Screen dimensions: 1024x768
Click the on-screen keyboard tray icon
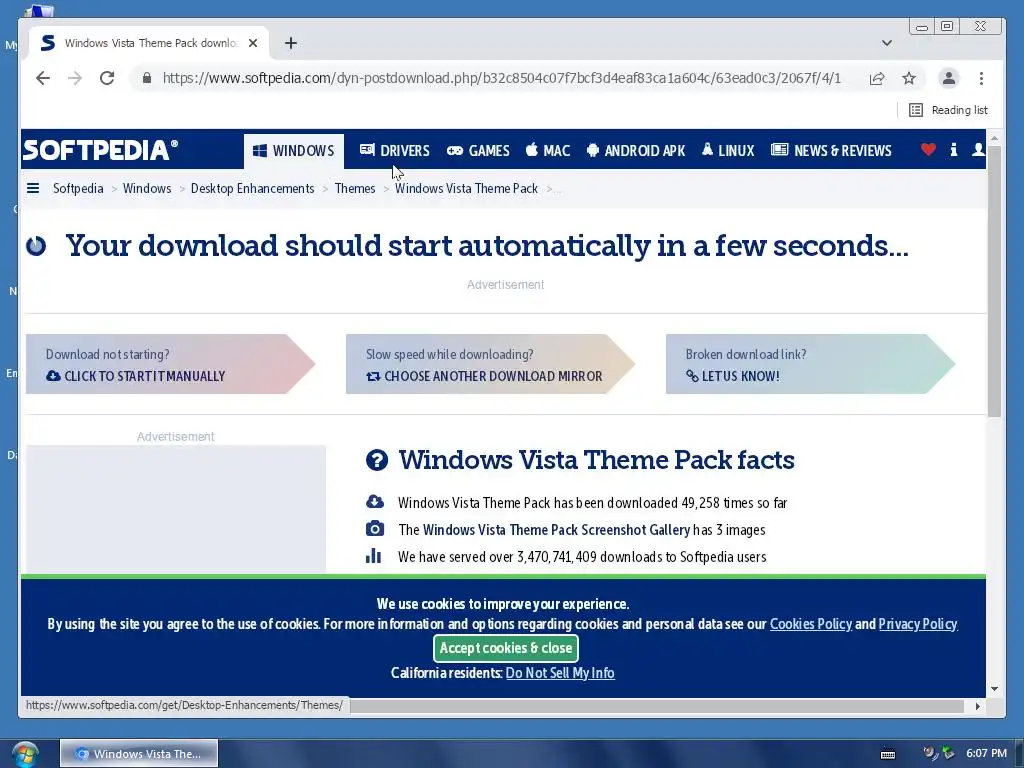pyautogui.click(x=888, y=754)
